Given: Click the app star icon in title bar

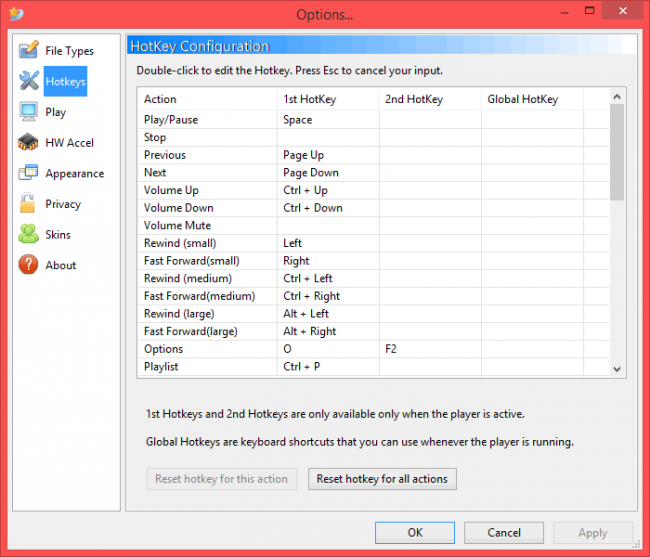Looking at the screenshot, I should (x=17, y=14).
